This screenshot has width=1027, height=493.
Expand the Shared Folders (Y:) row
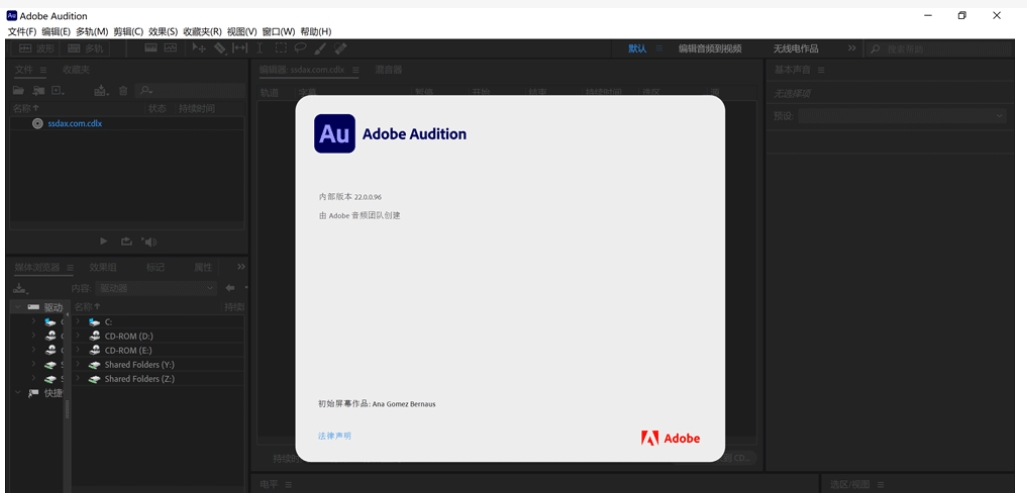[x=77, y=365]
